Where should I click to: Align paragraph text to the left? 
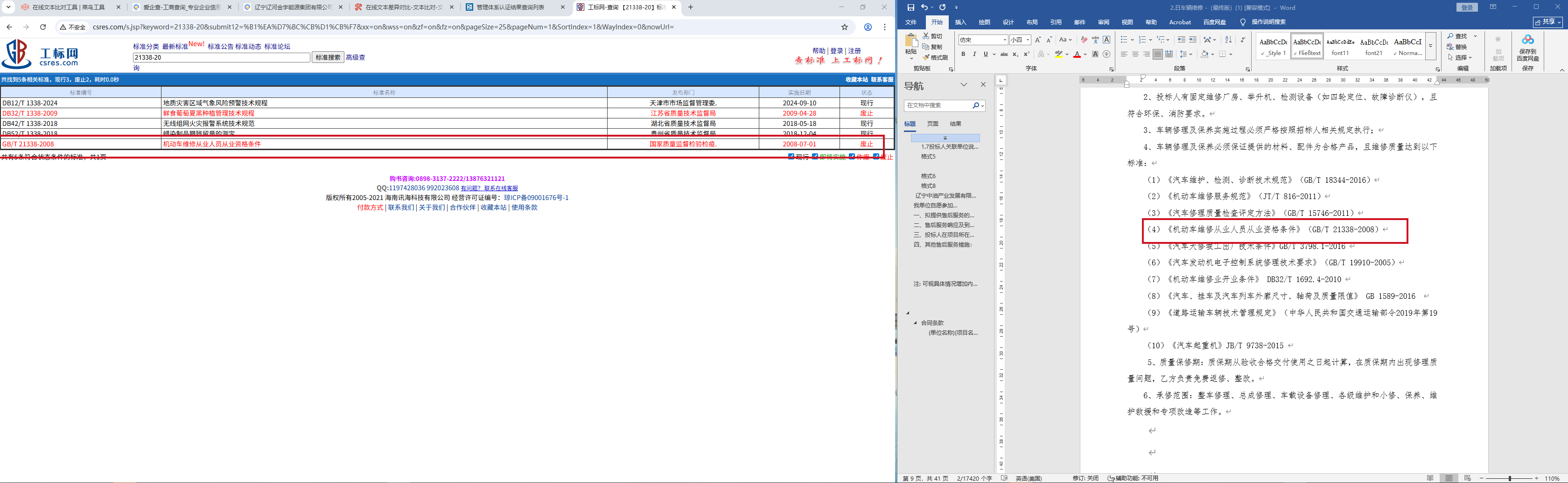1124,54
